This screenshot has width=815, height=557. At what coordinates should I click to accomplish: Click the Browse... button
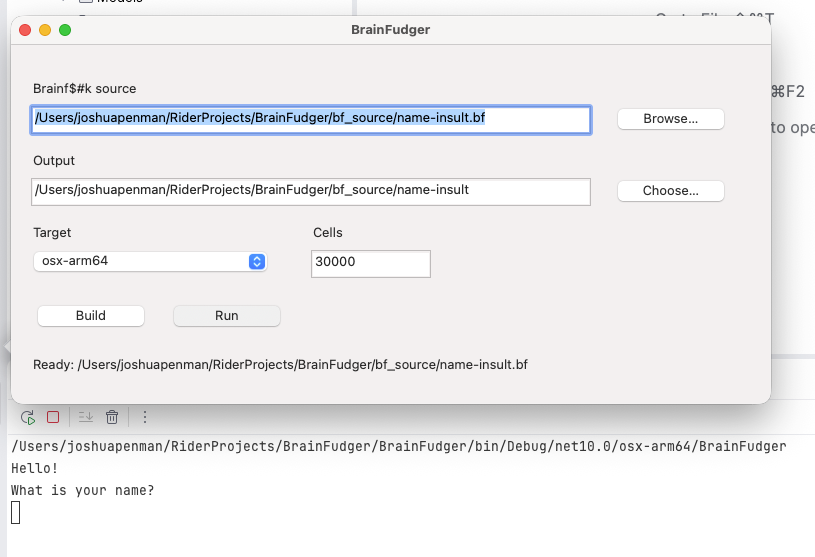click(x=671, y=119)
